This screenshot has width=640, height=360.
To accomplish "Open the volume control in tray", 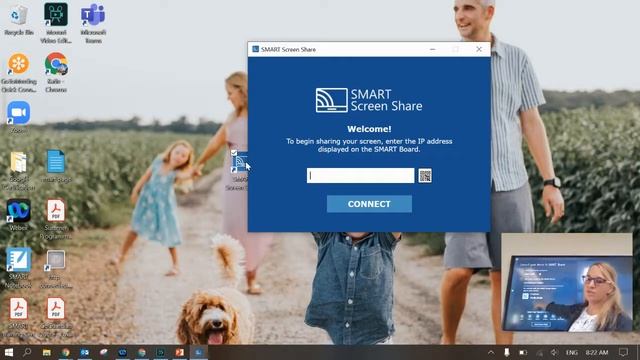I will coord(554,352).
